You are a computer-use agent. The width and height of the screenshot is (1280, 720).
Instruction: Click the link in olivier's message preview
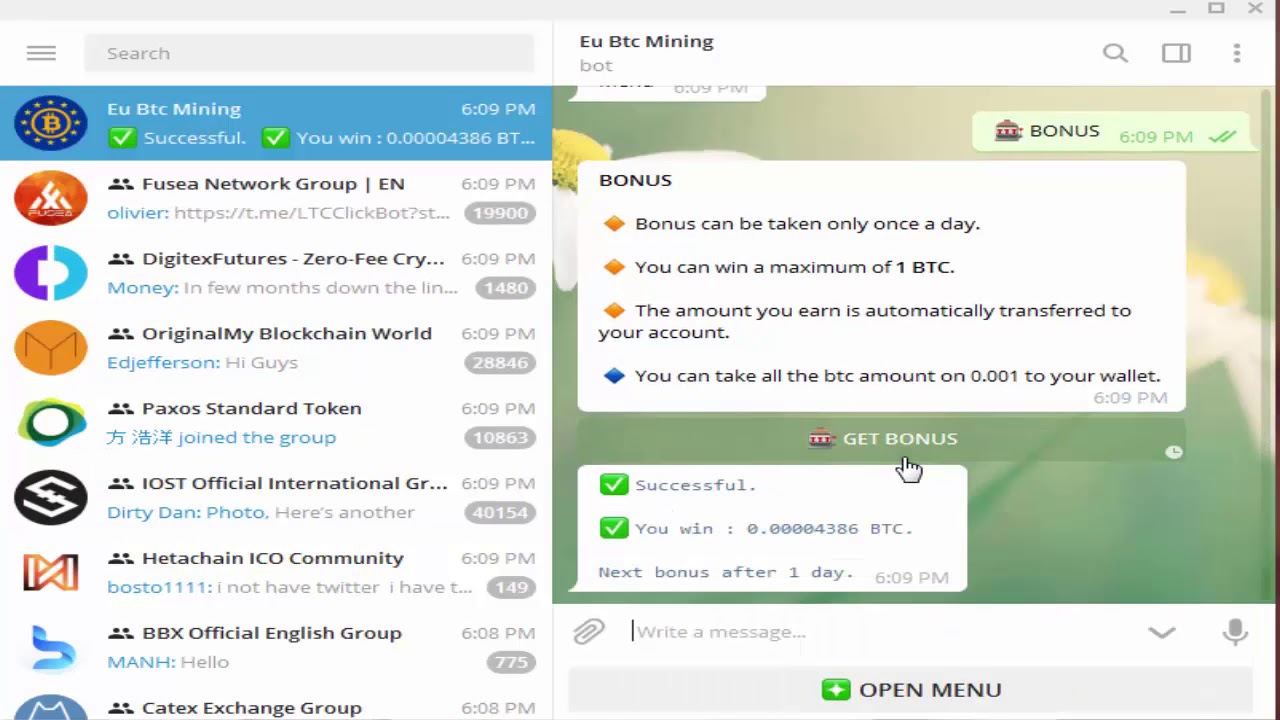pyautogui.click(x=312, y=213)
